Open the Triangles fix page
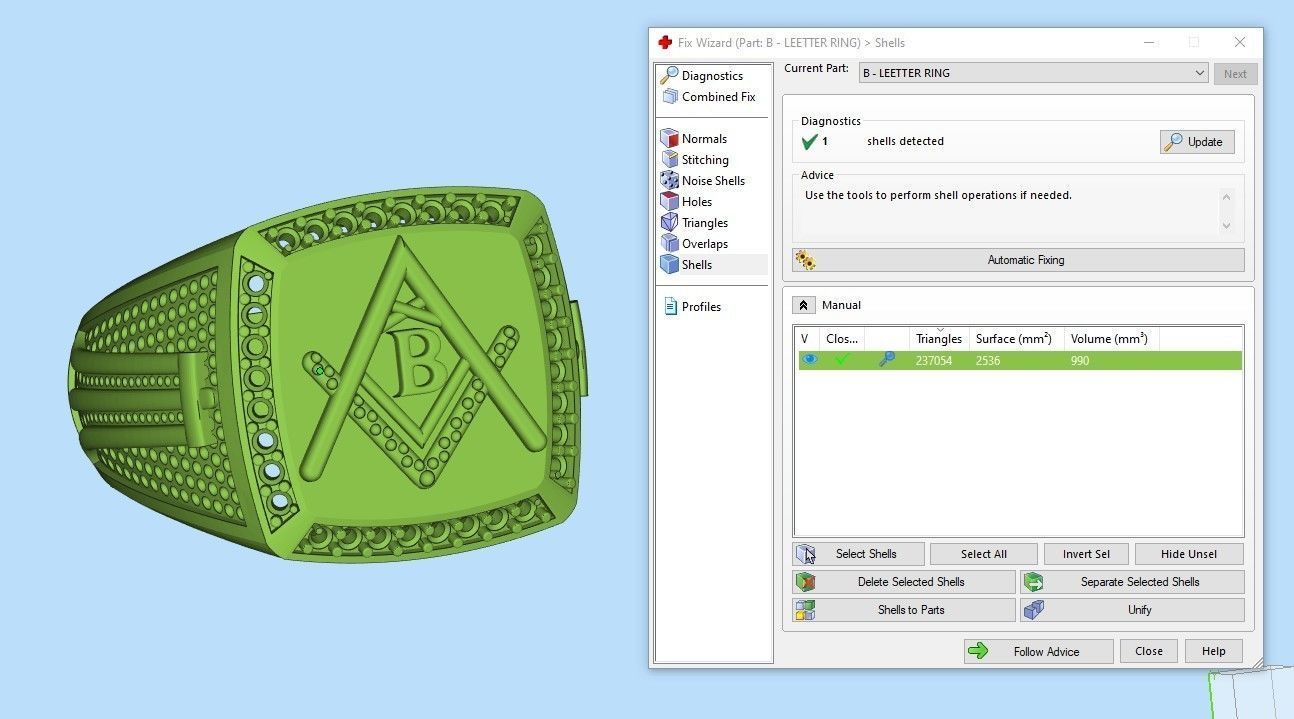 [x=705, y=223]
